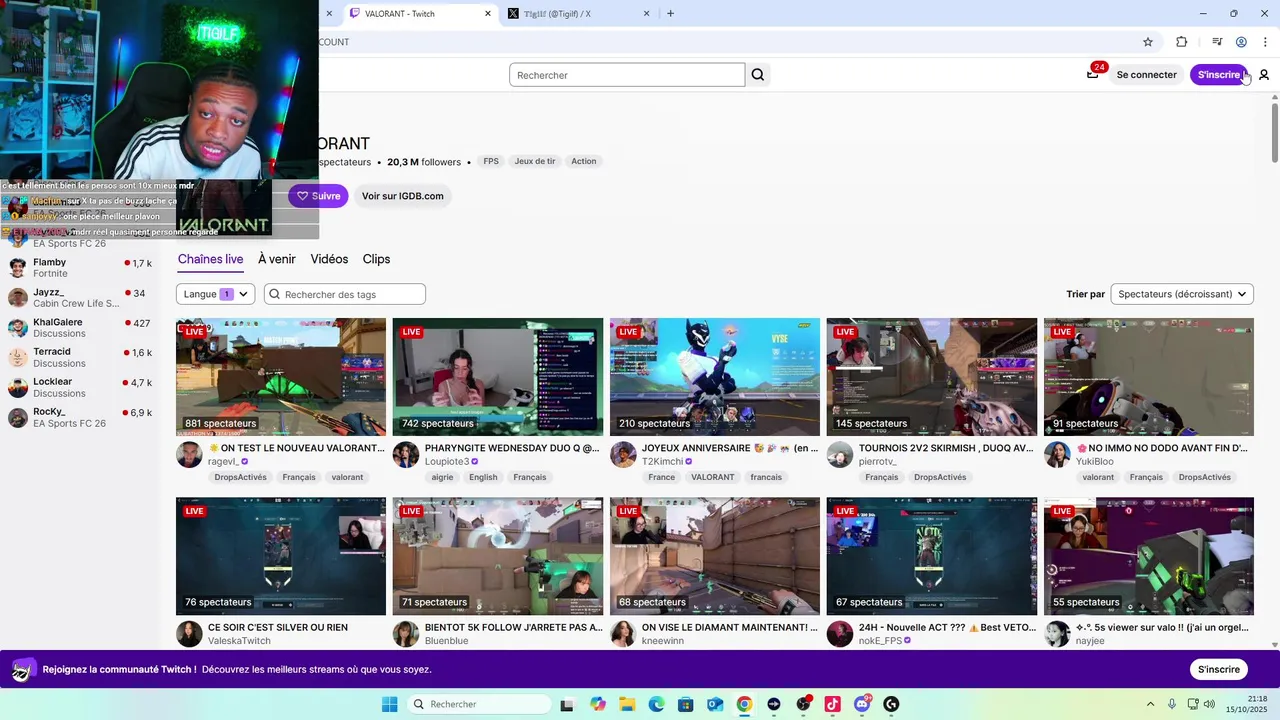Image resolution: width=1280 pixels, height=720 pixels.
Task: Open Task View on the taskbar
Action: point(567,704)
